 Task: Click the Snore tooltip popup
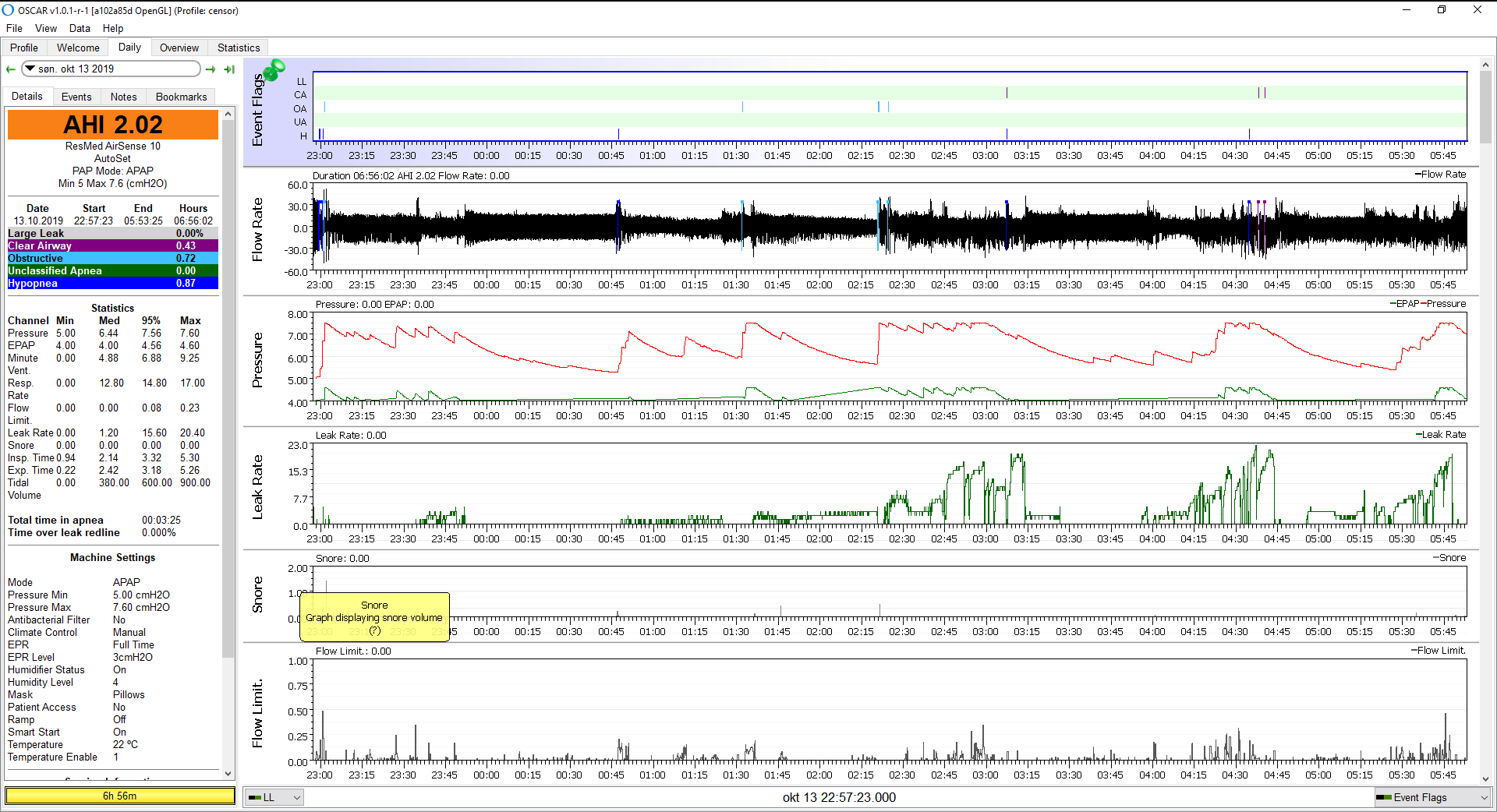(374, 617)
